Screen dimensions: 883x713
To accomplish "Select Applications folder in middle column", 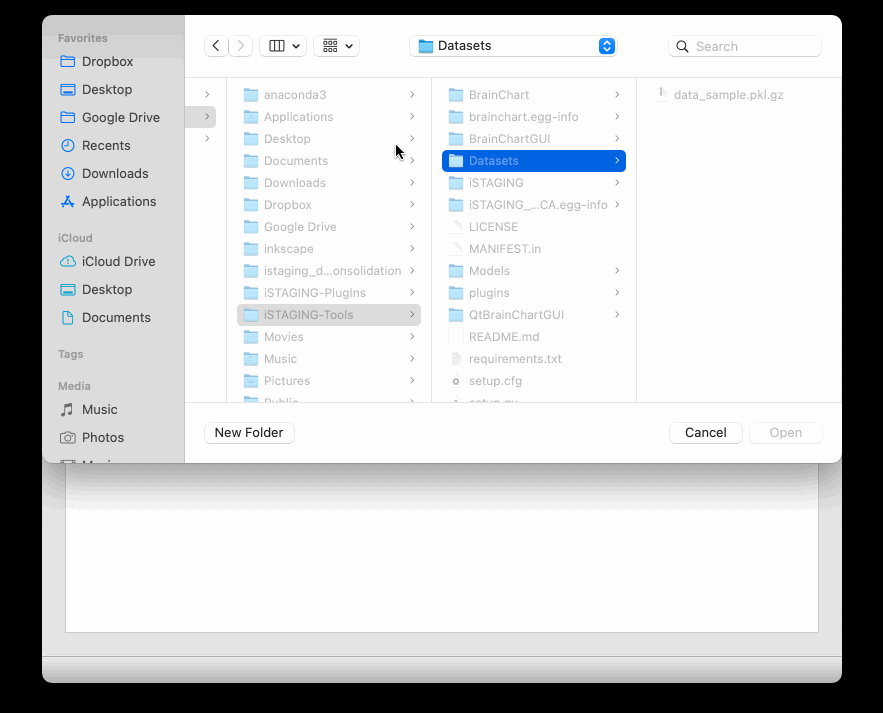I will click(x=329, y=117).
